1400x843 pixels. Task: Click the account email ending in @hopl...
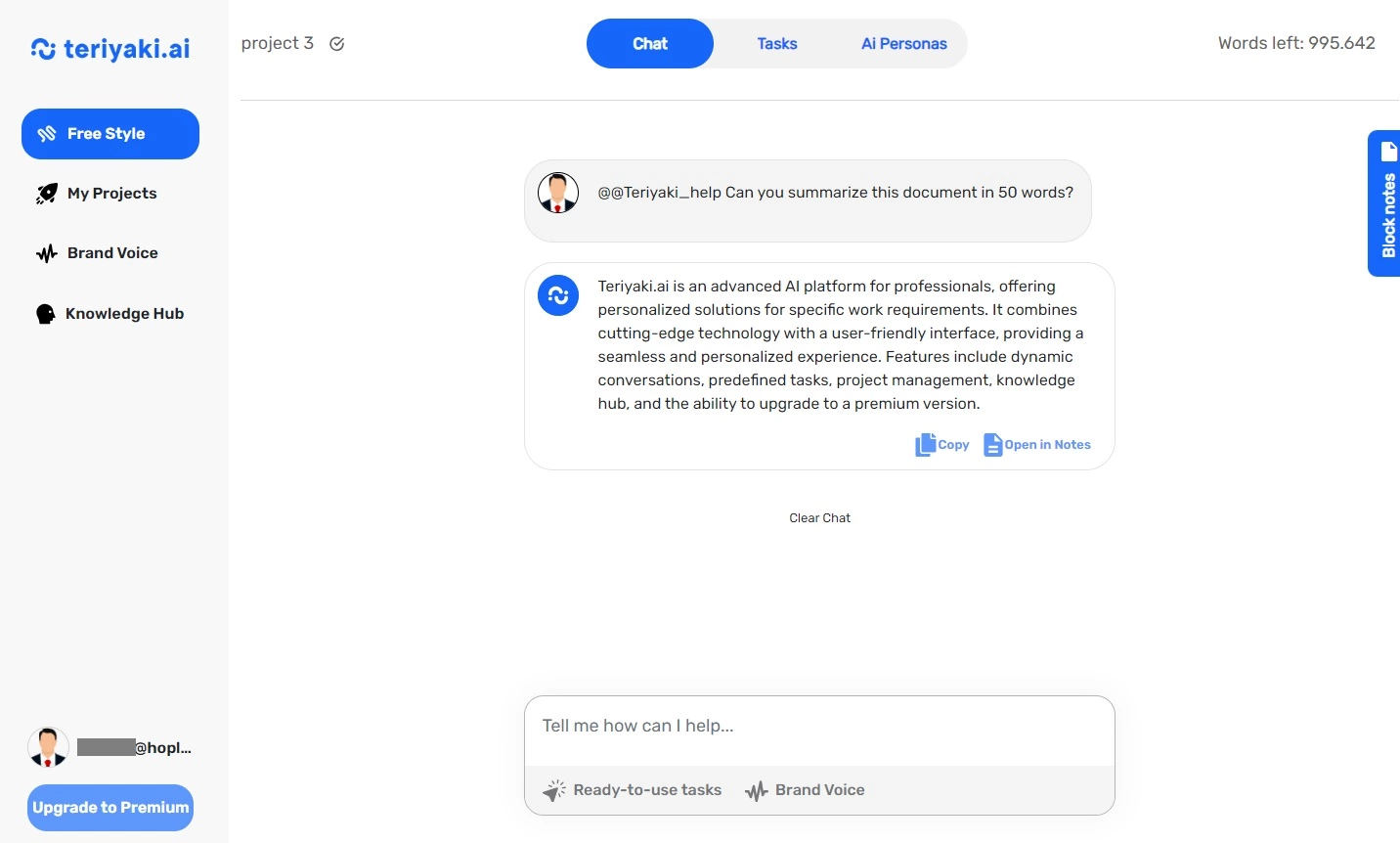pos(134,748)
